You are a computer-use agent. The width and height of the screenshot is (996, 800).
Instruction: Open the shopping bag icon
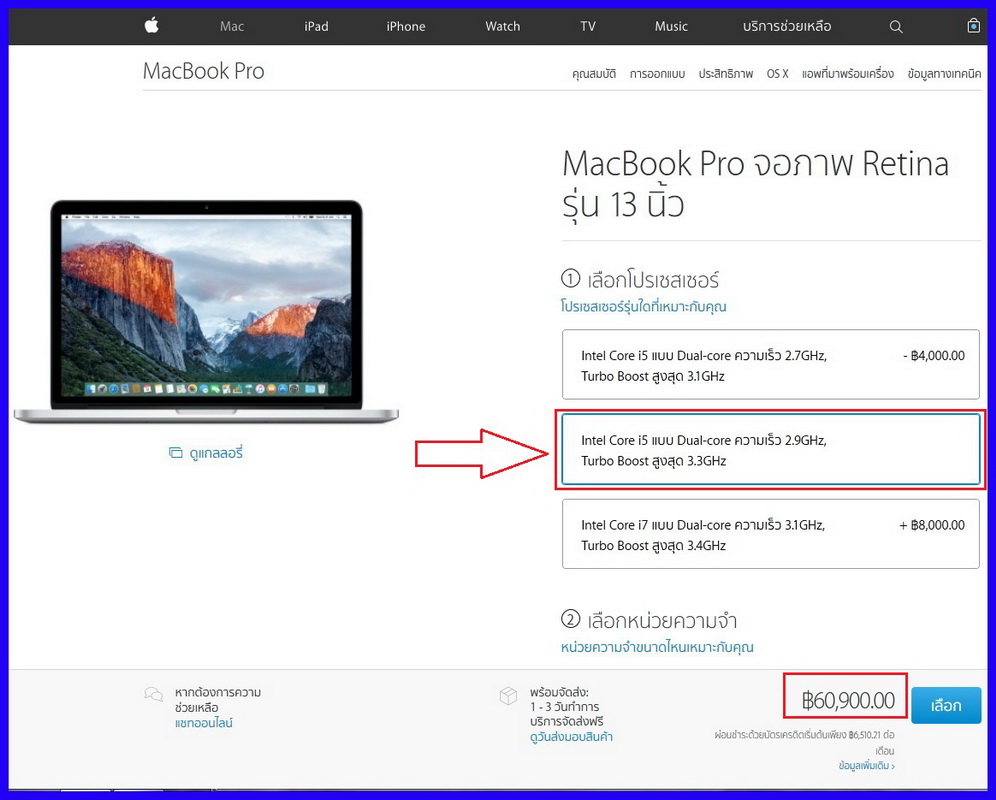coord(973,25)
